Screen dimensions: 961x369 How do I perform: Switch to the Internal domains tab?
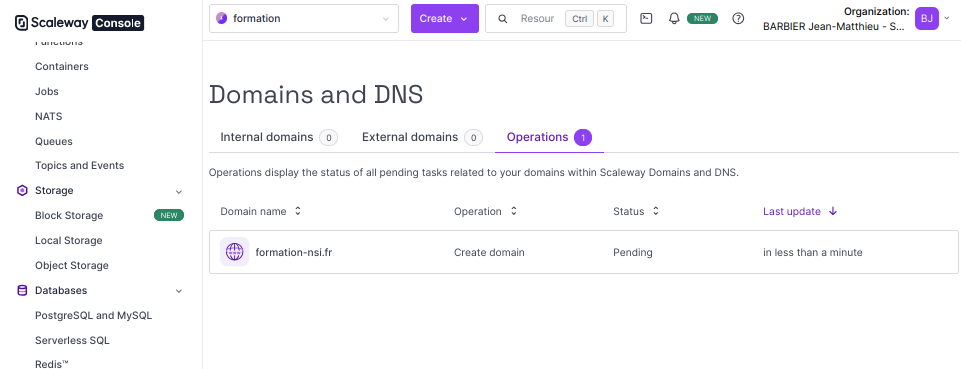[x=279, y=137]
